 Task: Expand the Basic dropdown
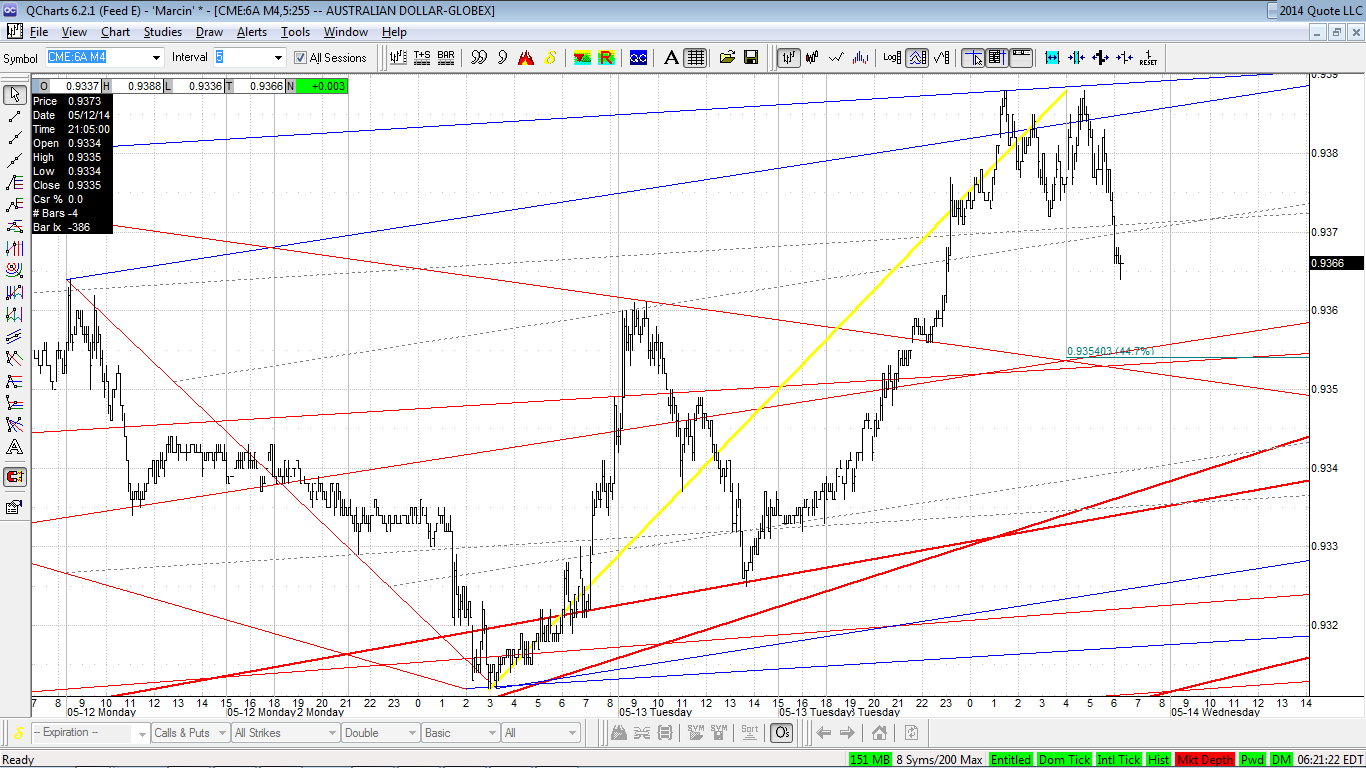493,733
